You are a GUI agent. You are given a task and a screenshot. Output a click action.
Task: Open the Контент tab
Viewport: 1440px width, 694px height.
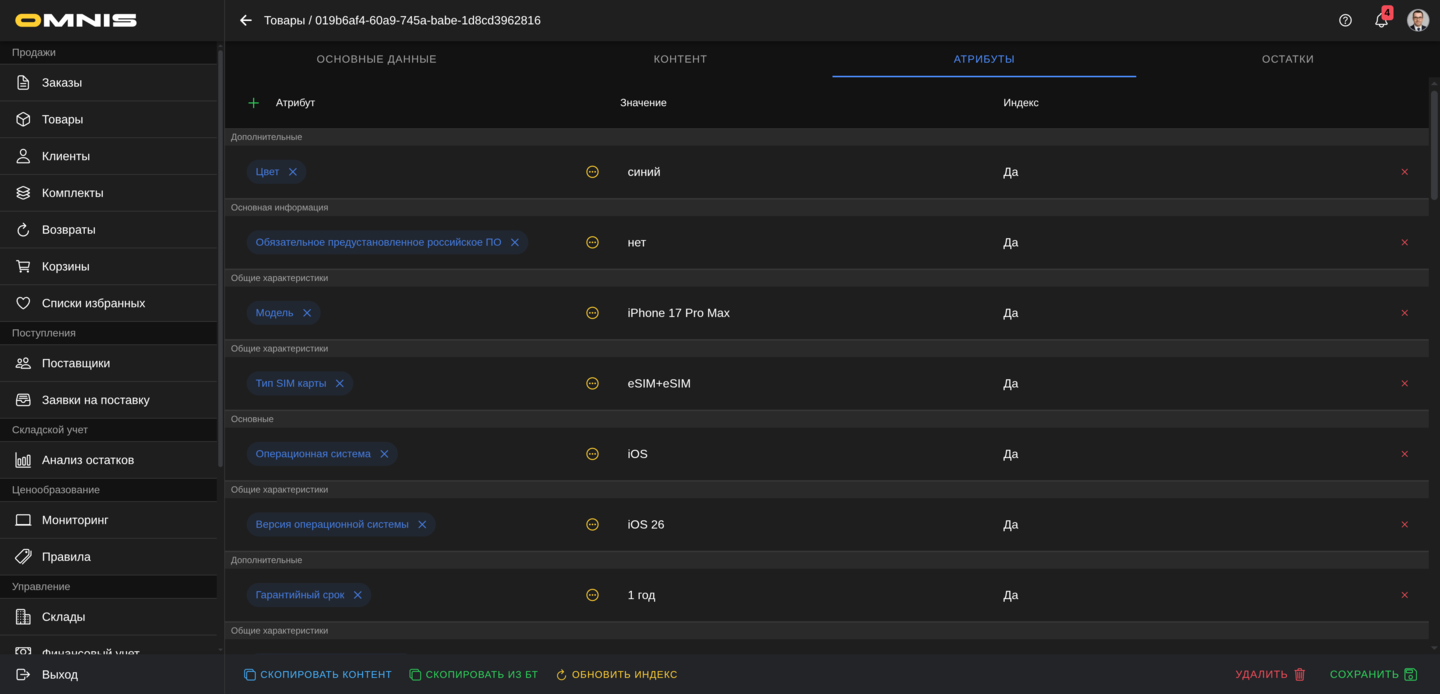680,59
